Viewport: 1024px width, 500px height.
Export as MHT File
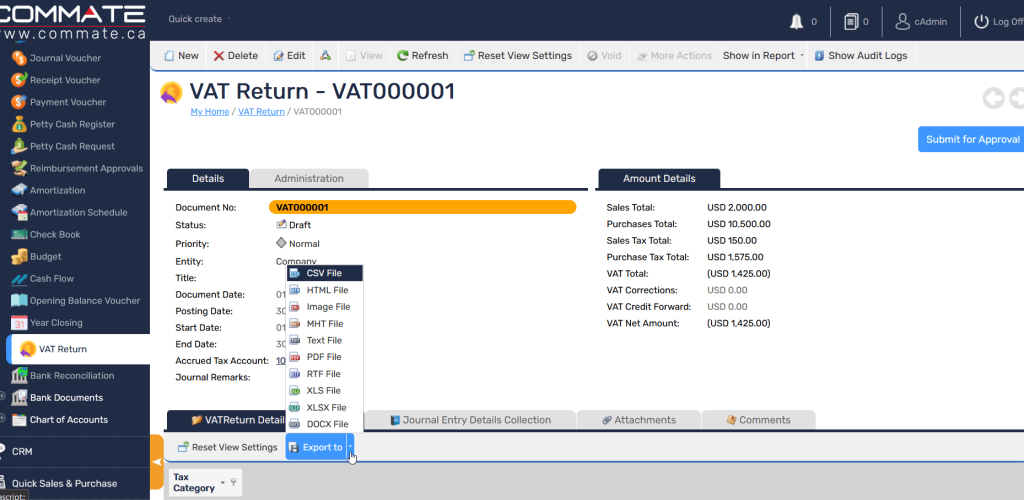coord(325,324)
